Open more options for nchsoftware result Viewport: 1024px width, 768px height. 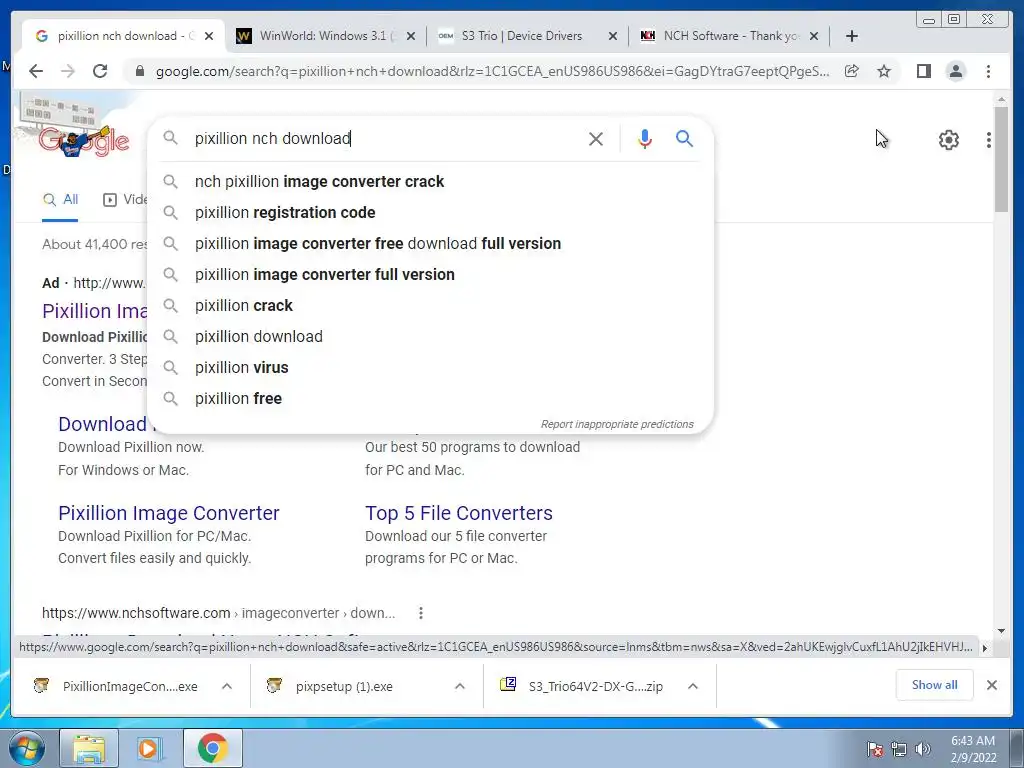click(421, 613)
